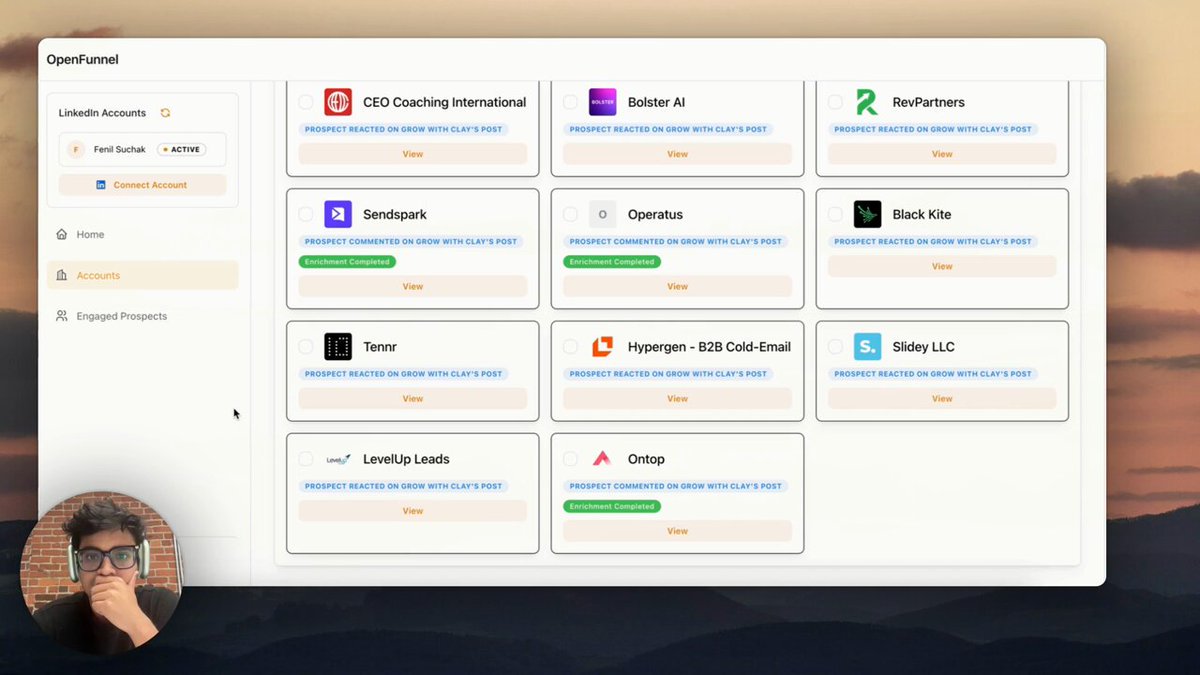
Task: Click View on the Hypergen card
Action: pyautogui.click(x=677, y=398)
